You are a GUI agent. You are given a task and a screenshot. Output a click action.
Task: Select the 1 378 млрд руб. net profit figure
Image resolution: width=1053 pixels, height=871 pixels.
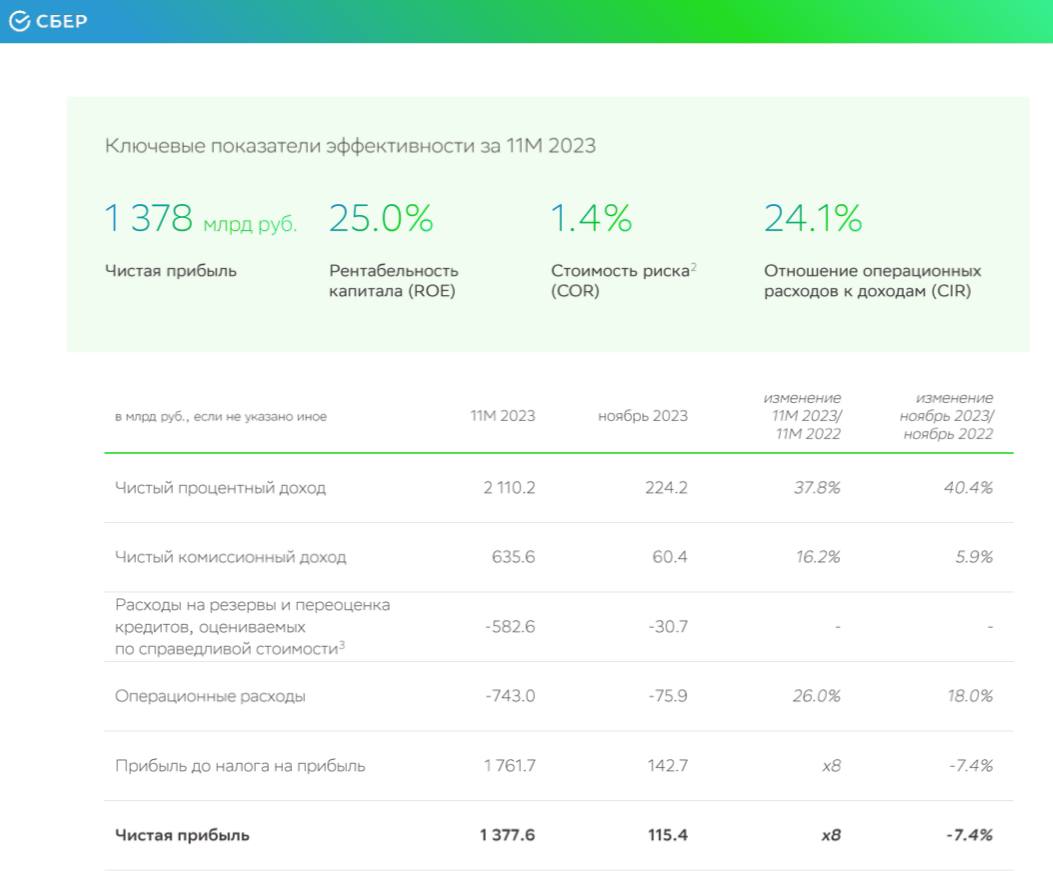[x=200, y=219]
